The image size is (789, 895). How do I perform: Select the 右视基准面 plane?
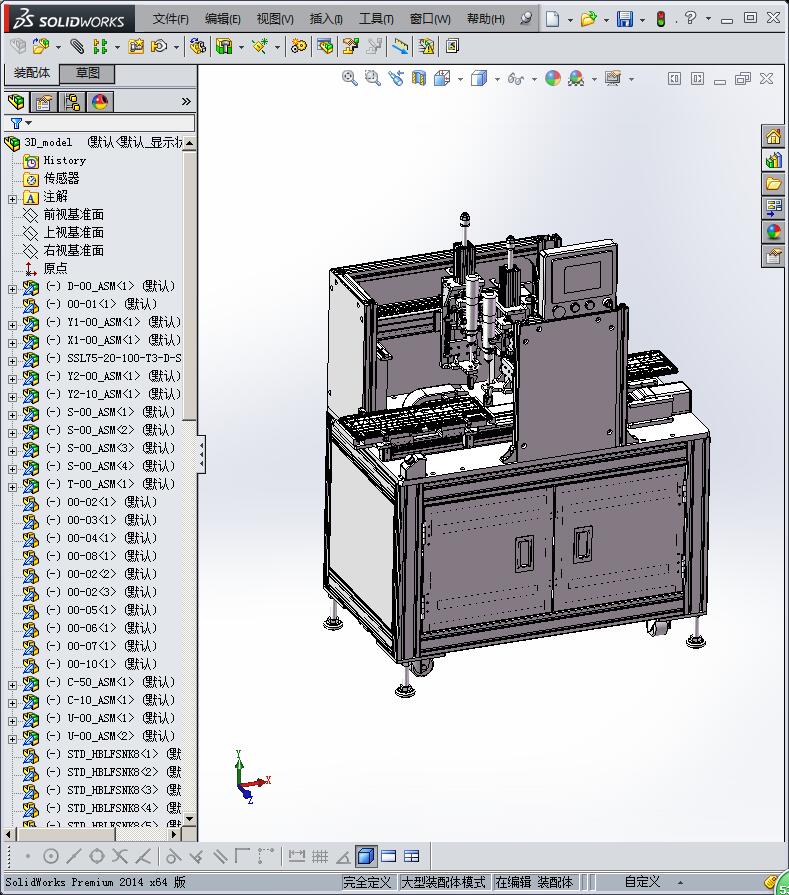[74, 251]
